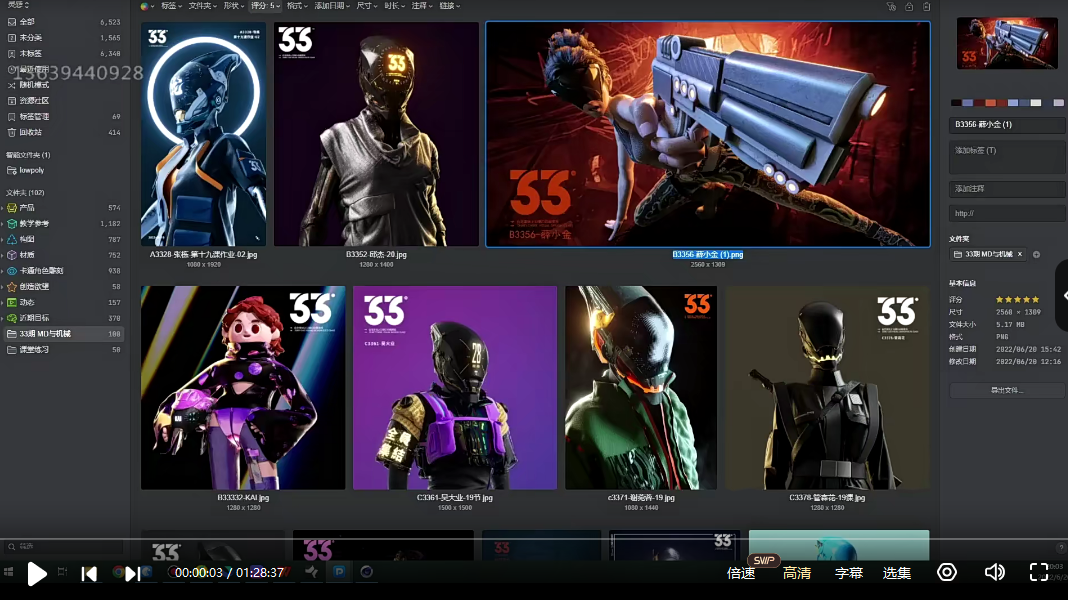The width and height of the screenshot is (1068, 600).
Task: Open the 教学参考 folder in the sidebar
Action: tap(34, 223)
